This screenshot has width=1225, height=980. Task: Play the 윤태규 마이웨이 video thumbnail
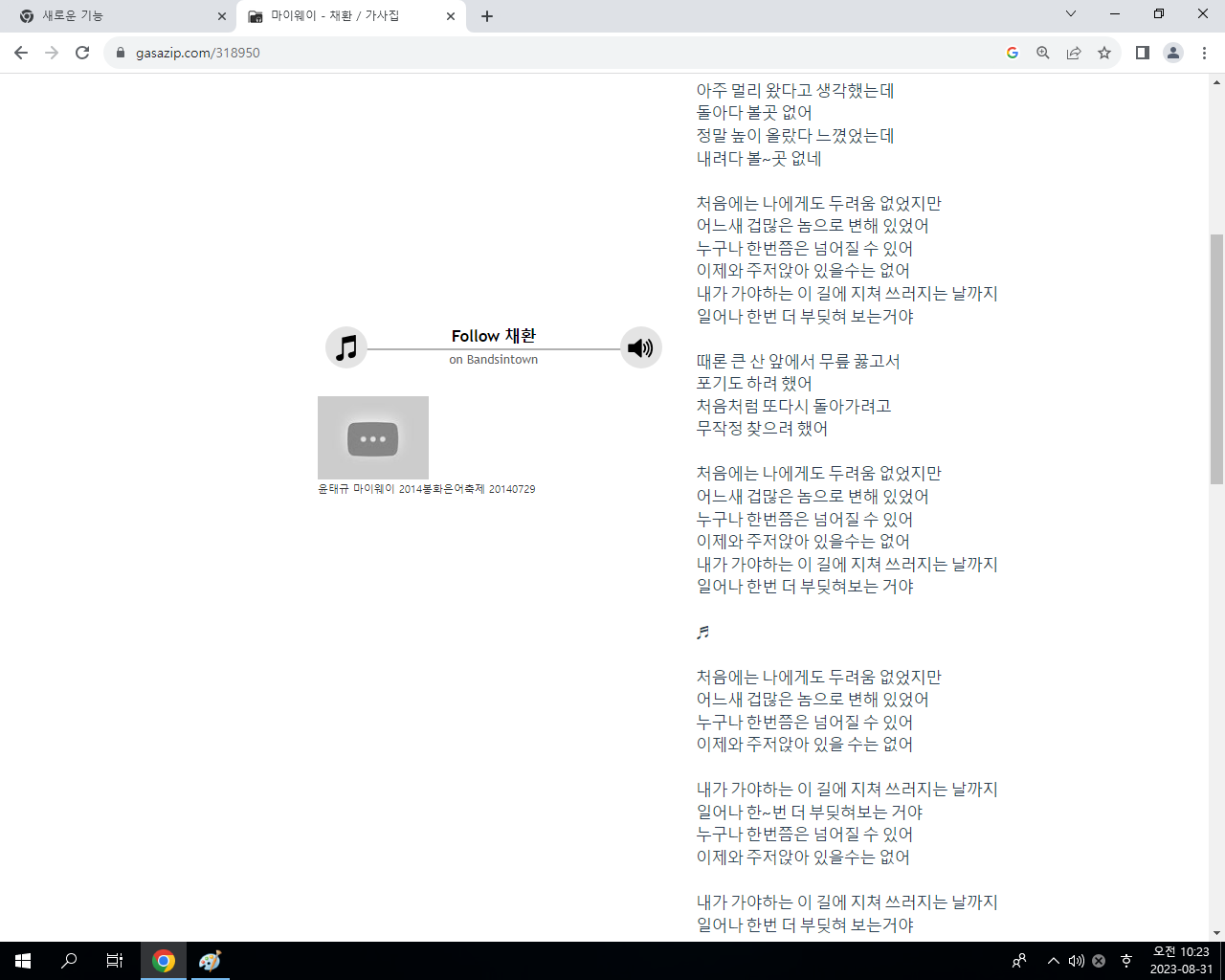(x=373, y=438)
